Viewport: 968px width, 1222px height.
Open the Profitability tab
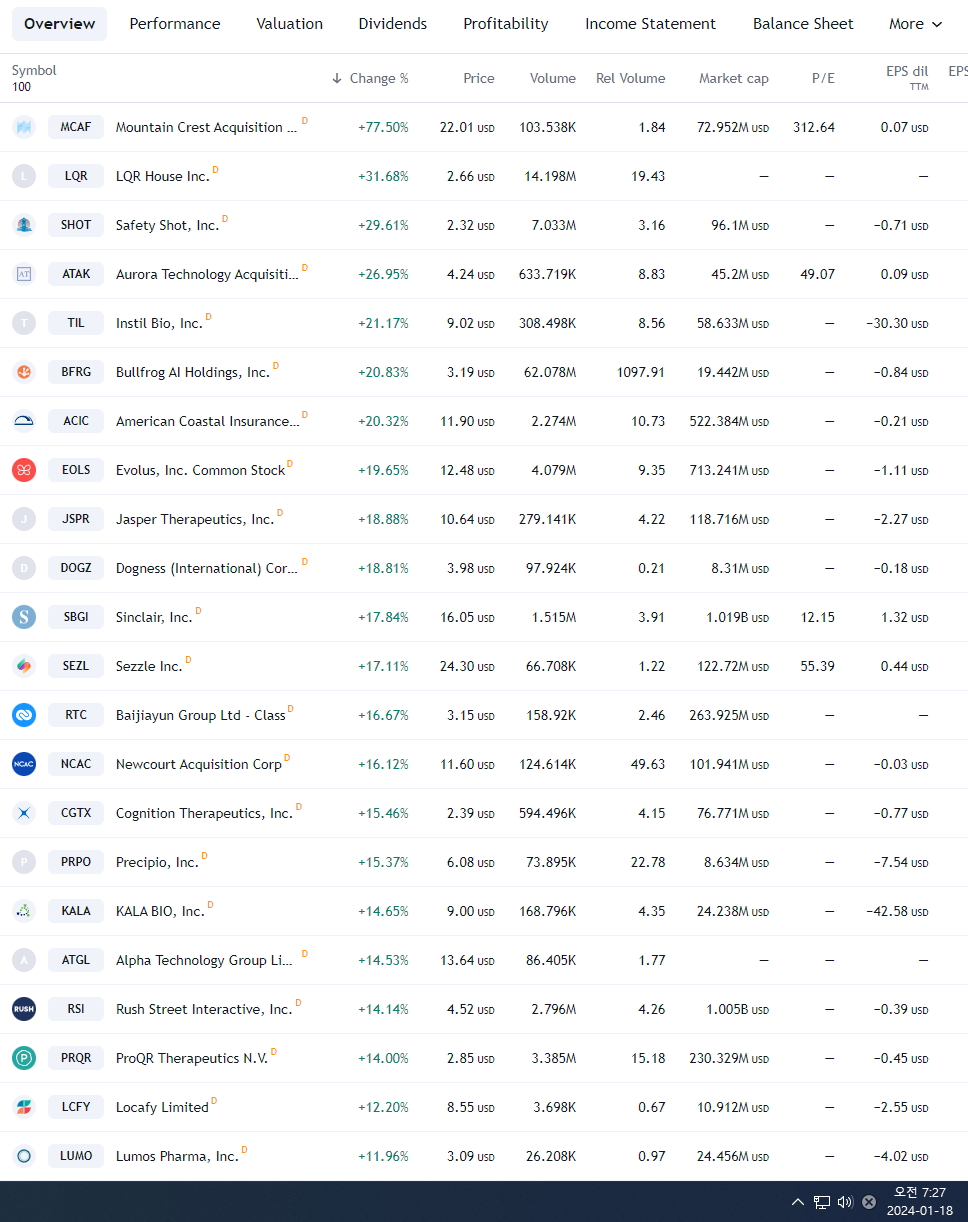(506, 24)
